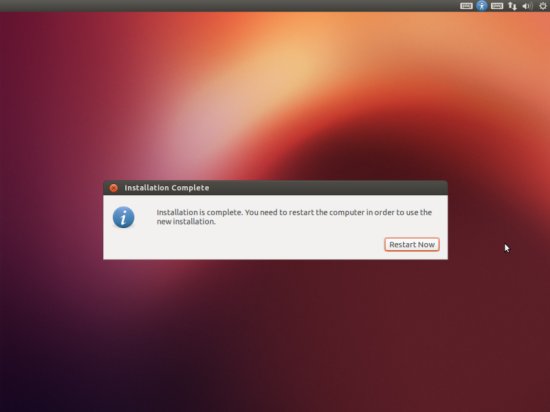Close the Installation Complete dialog
The width and height of the screenshot is (550, 412).
[114, 188]
